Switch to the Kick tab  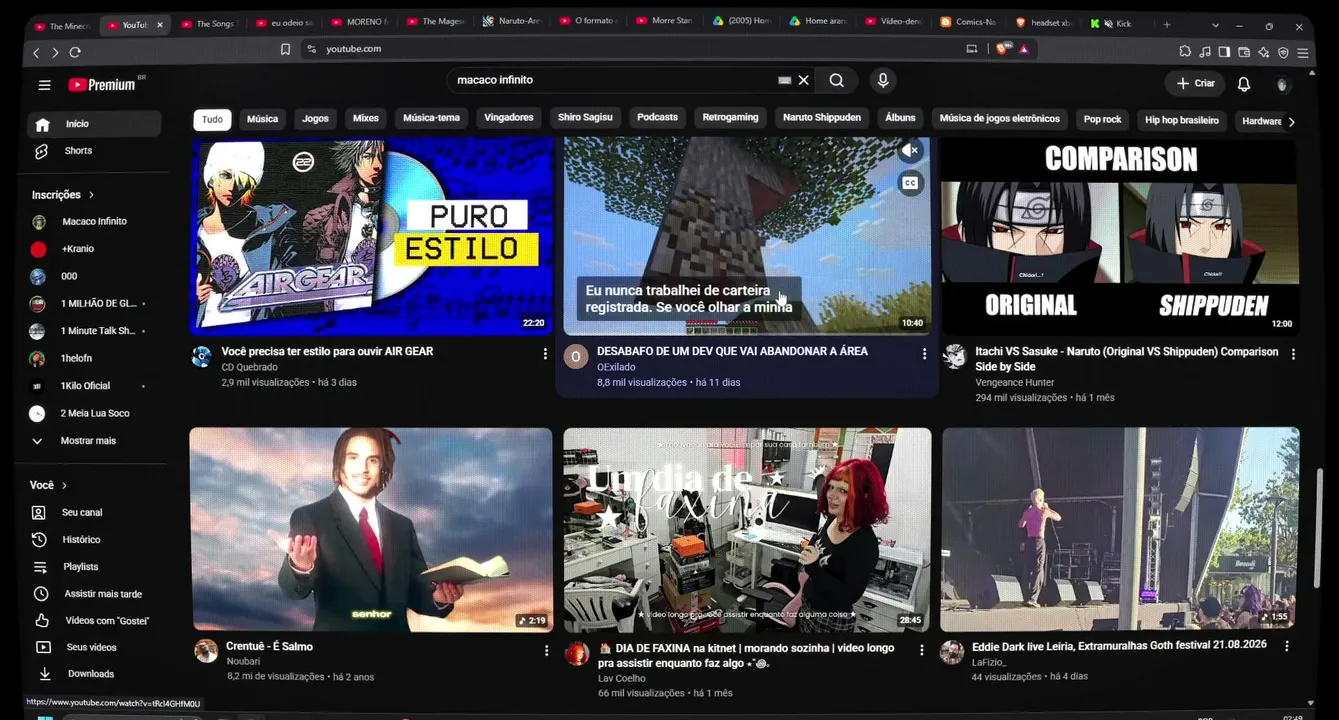pyautogui.click(x=1115, y=24)
